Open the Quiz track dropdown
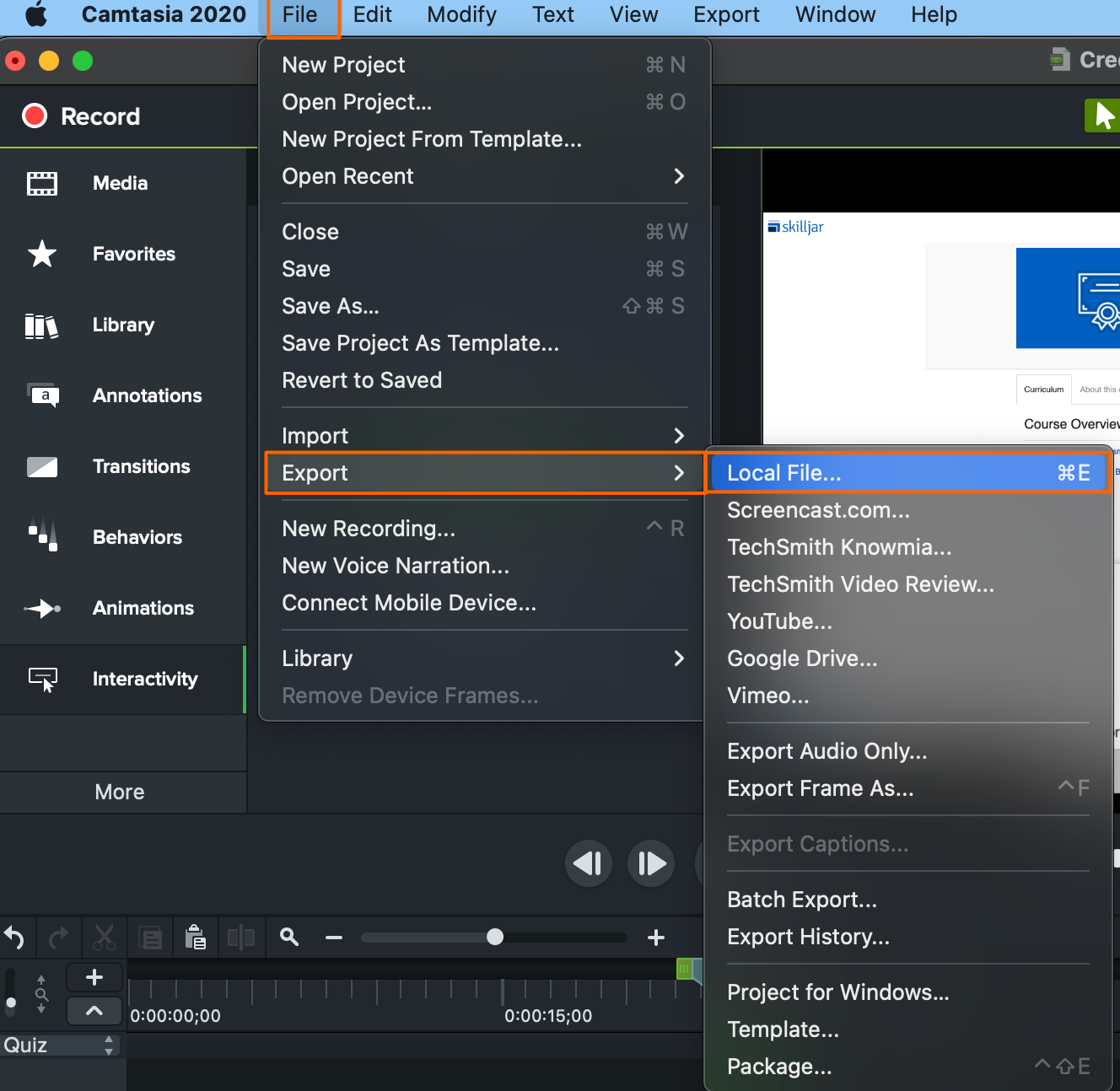The width and height of the screenshot is (1120, 1091). (x=59, y=1045)
